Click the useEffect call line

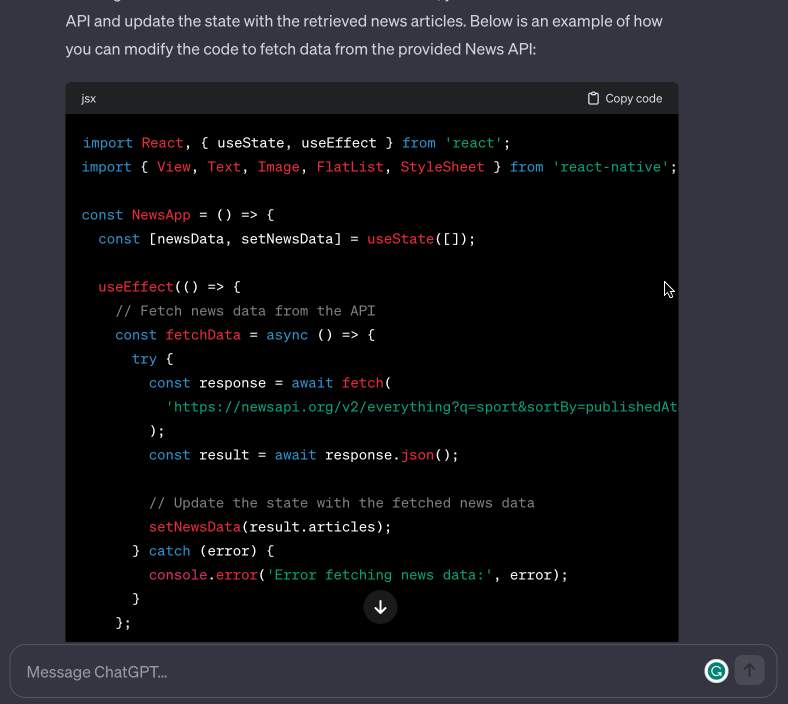point(169,287)
